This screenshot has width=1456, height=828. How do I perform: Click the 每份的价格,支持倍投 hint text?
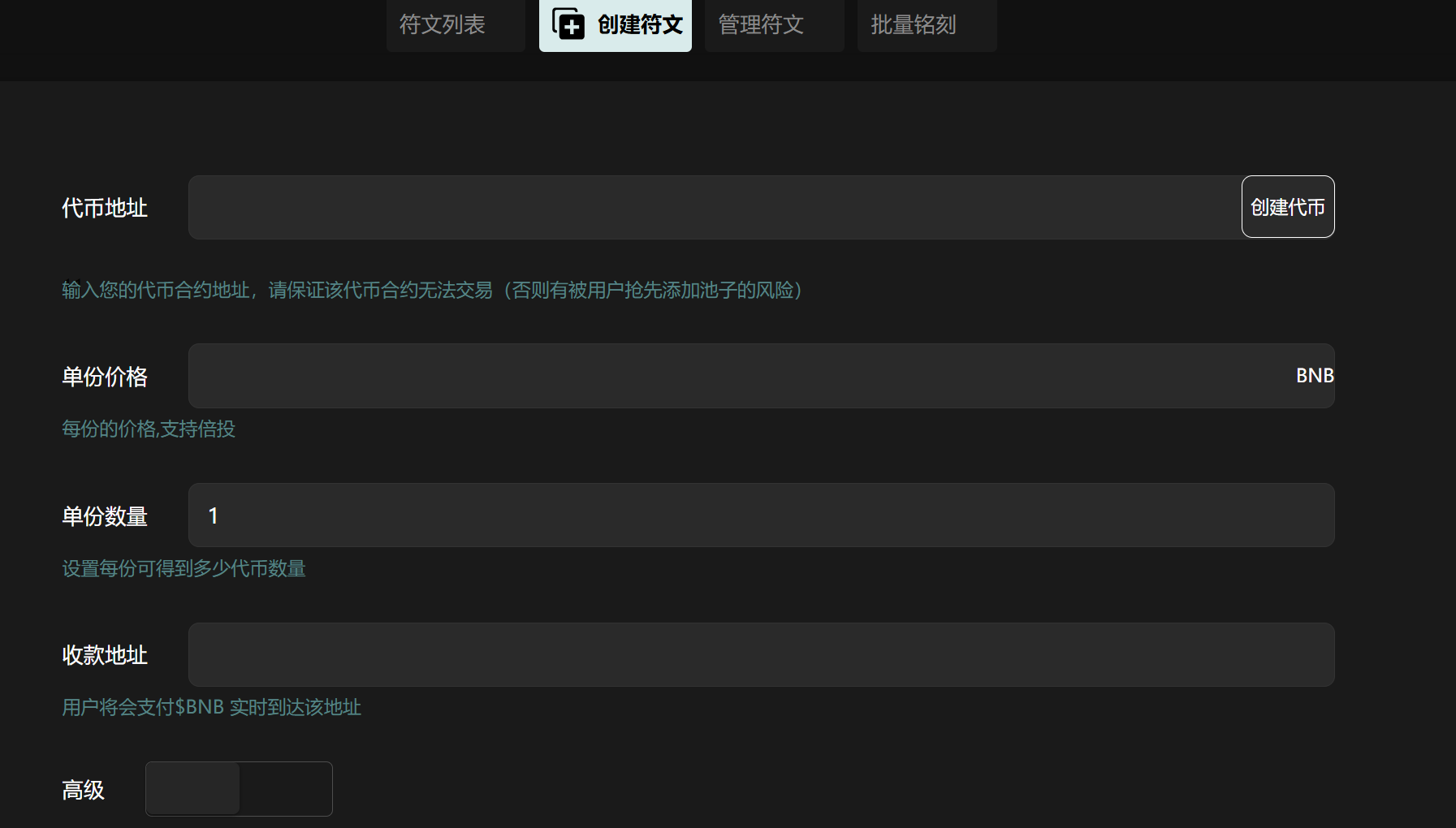[x=149, y=429]
